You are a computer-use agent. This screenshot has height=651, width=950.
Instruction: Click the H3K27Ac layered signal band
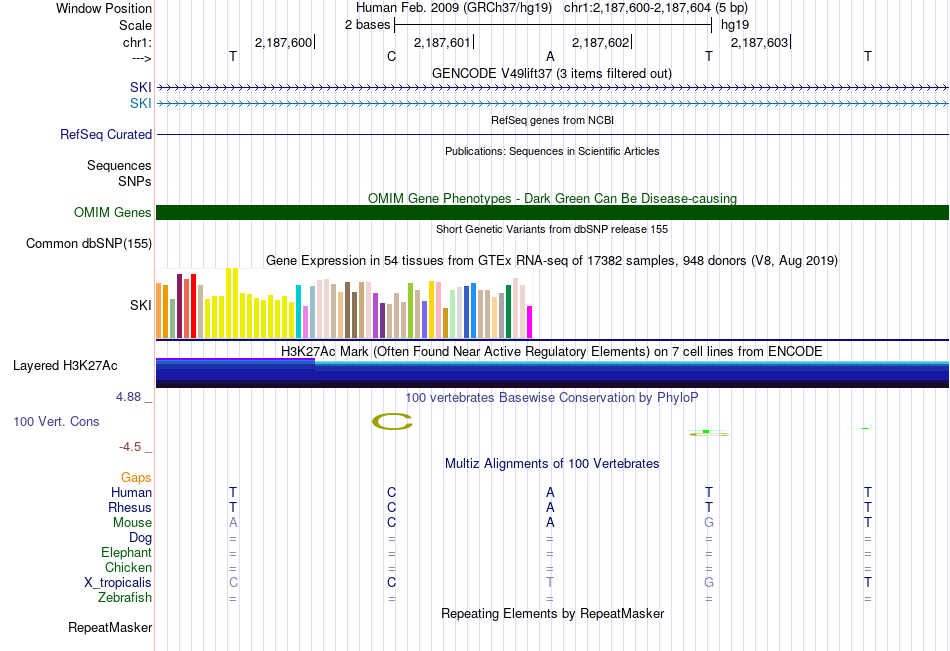pyautogui.click(x=552, y=373)
